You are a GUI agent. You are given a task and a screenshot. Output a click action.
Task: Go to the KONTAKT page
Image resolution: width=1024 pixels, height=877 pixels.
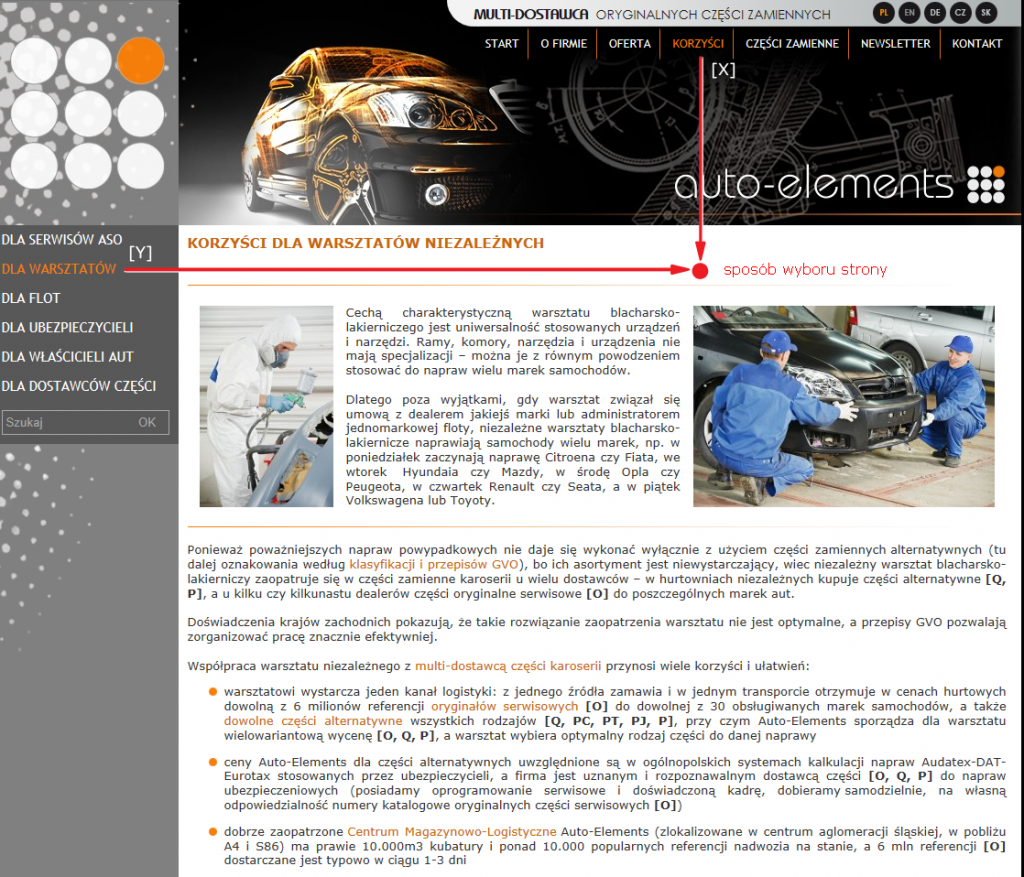976,44
